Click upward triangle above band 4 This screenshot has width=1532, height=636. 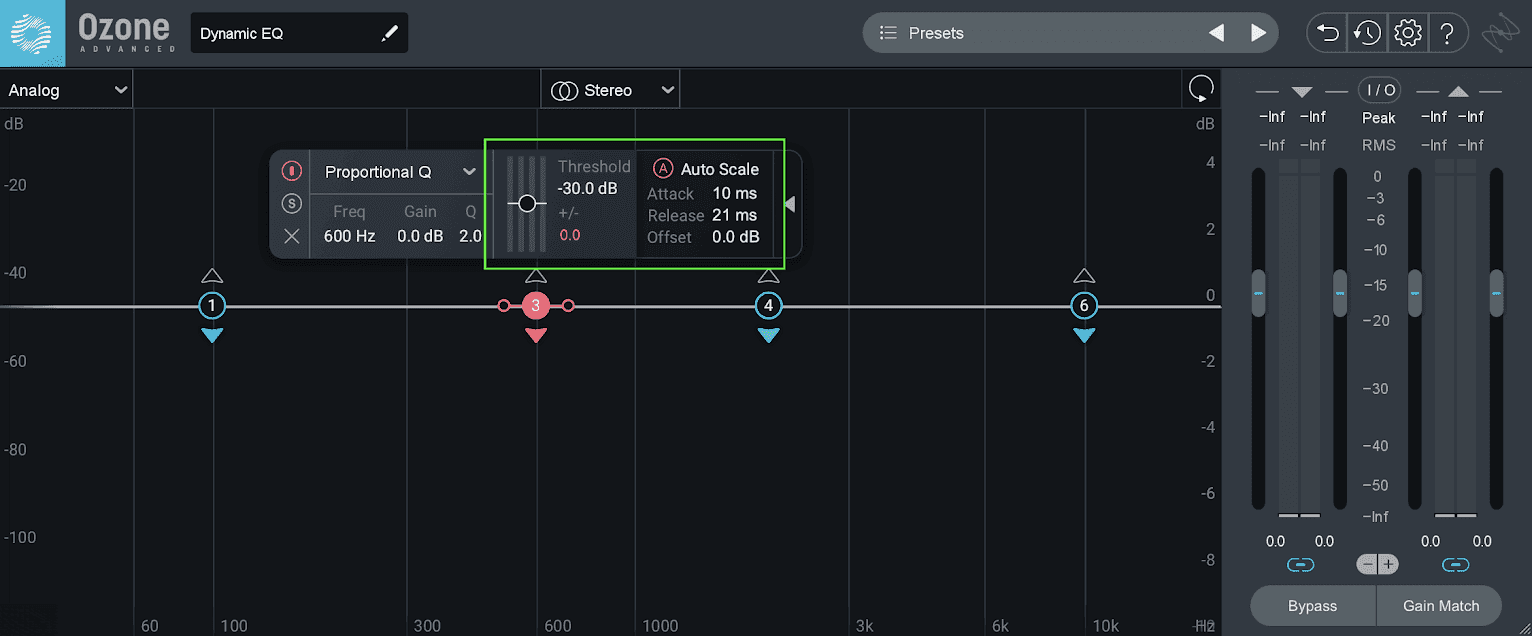click(x=768, y=276)
